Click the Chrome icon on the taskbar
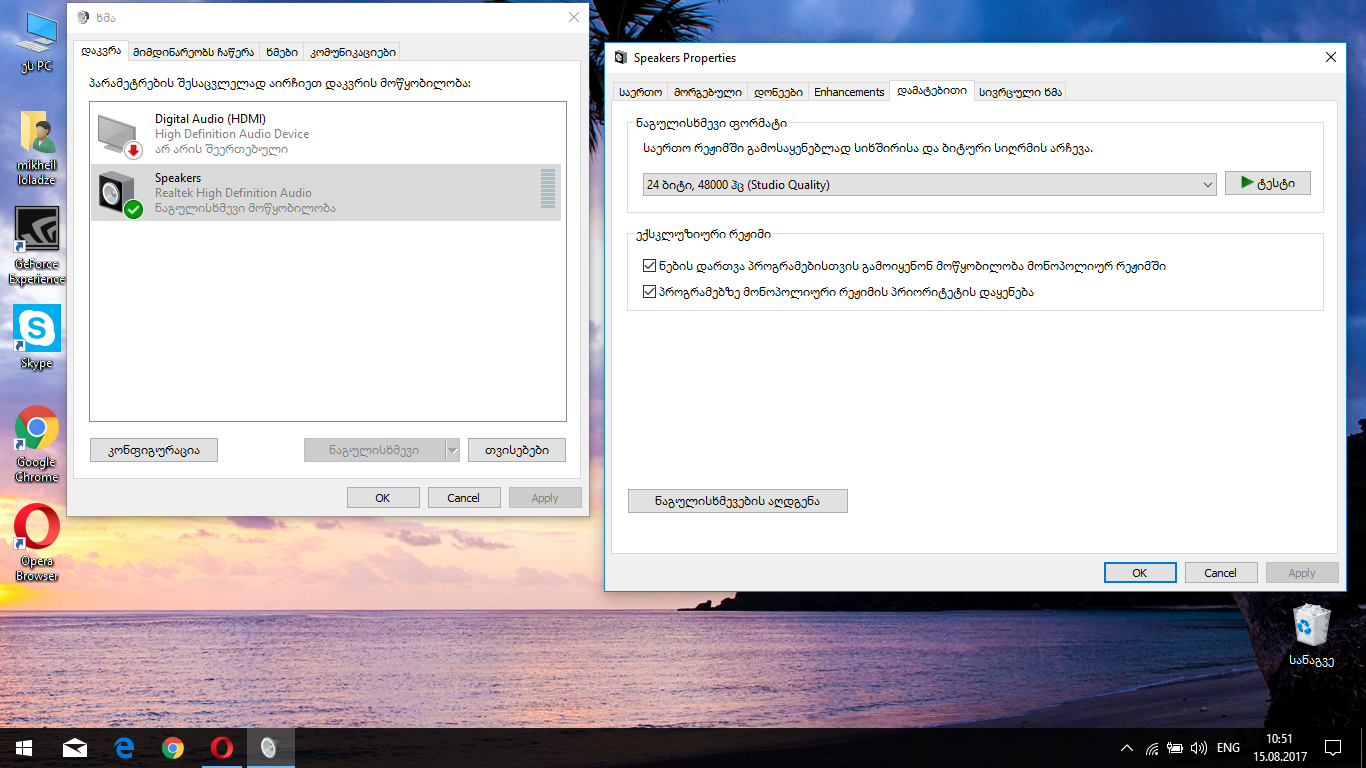This screenshot has height=768, width=1366. (x=173, y=747)
